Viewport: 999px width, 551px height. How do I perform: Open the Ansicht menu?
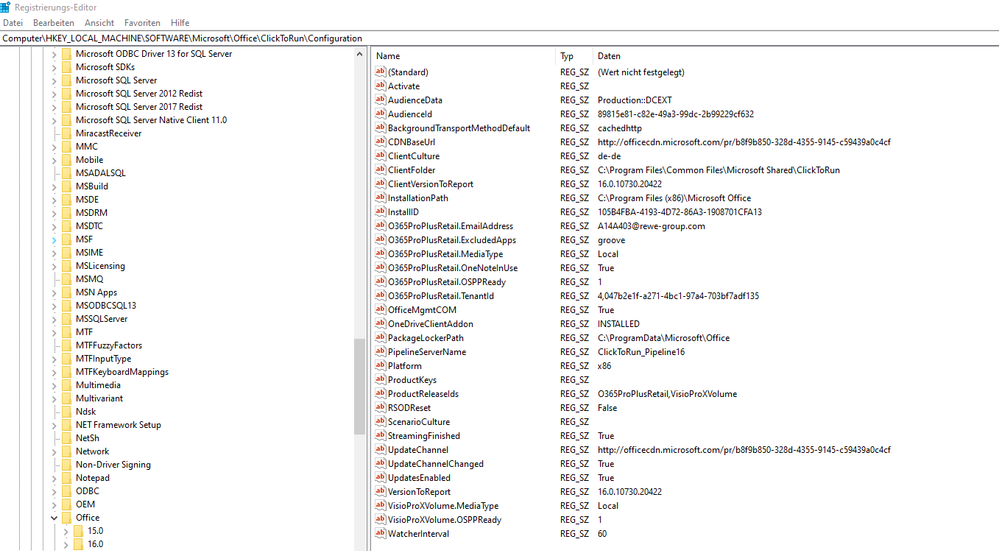click(x=99, y=22)
